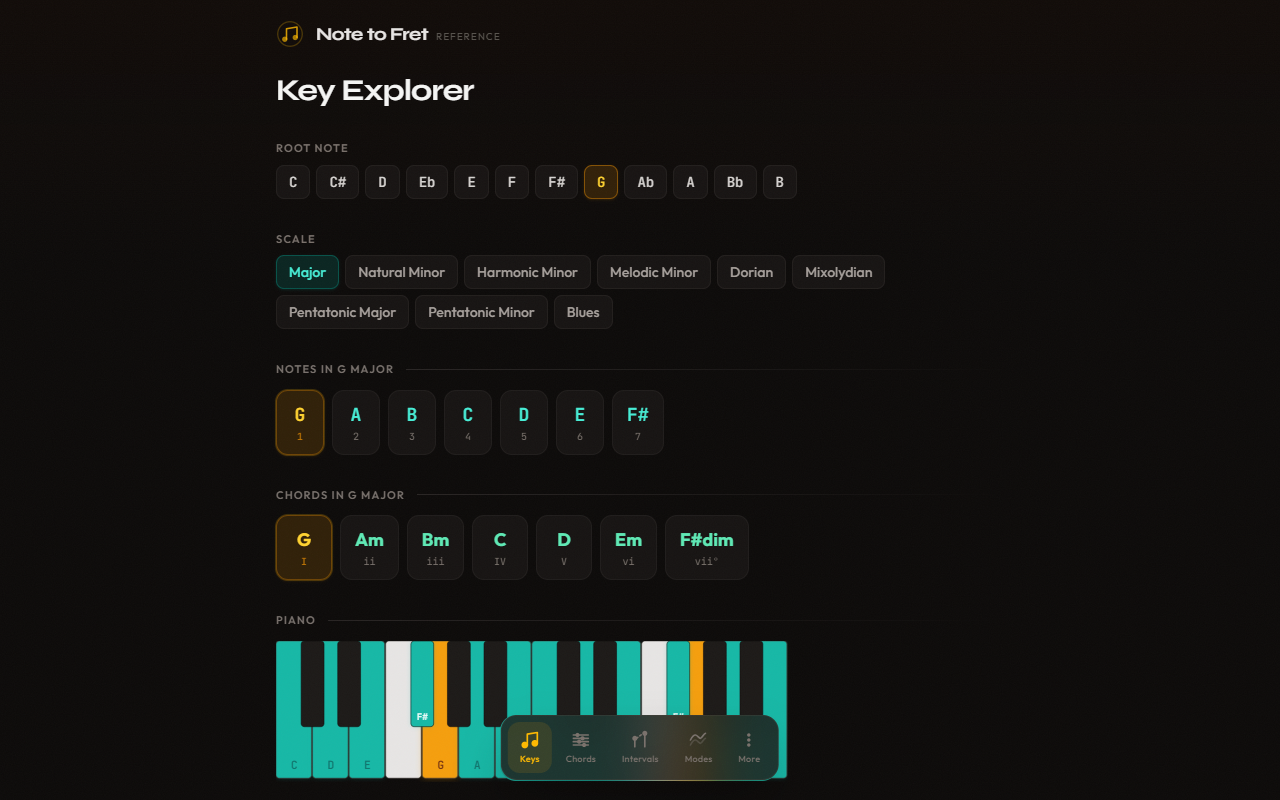Select the Keys navigation icon

[529, 746]
